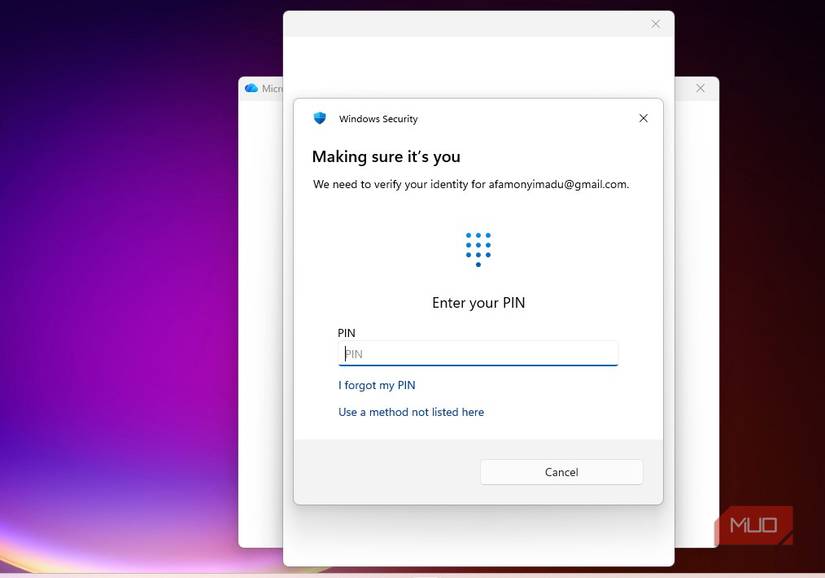Click the OneDrive cloud icon on background window
This screenshot has height=578, width=825.
[x=252, y=88]
